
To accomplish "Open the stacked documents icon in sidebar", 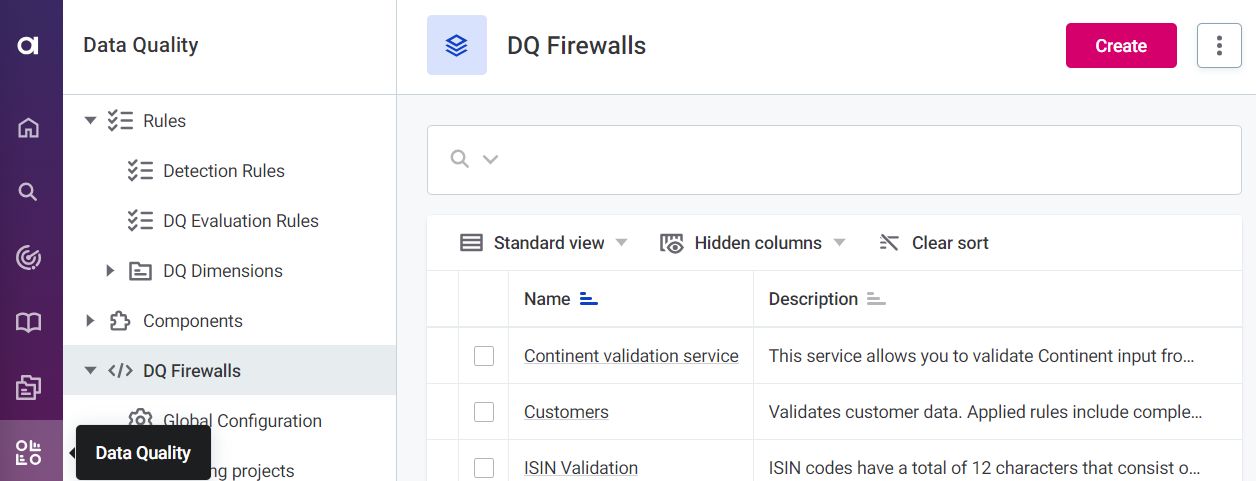I will tap(29, 387).
